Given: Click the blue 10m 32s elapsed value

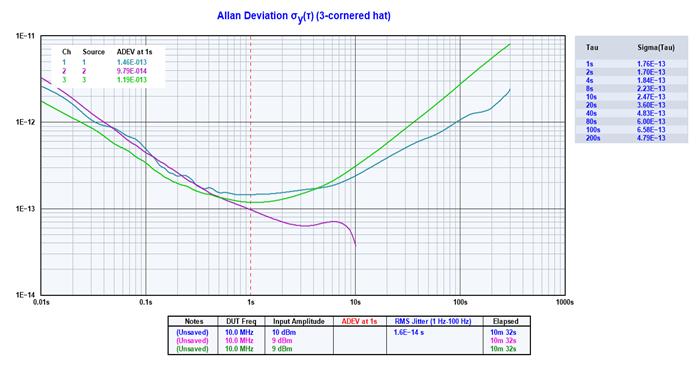Looking at the screenshot, I should tap(503, 332).
